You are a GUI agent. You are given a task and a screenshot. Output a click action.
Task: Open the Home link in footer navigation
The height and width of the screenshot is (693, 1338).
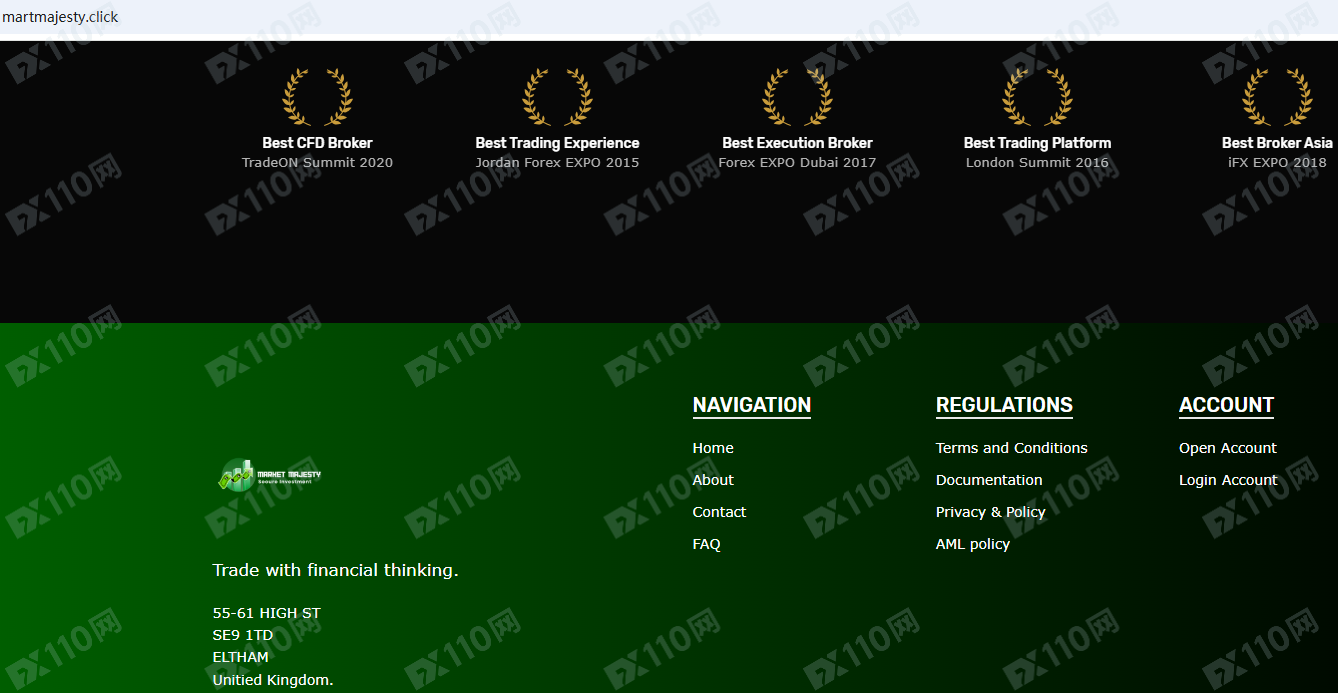[713, 448]
